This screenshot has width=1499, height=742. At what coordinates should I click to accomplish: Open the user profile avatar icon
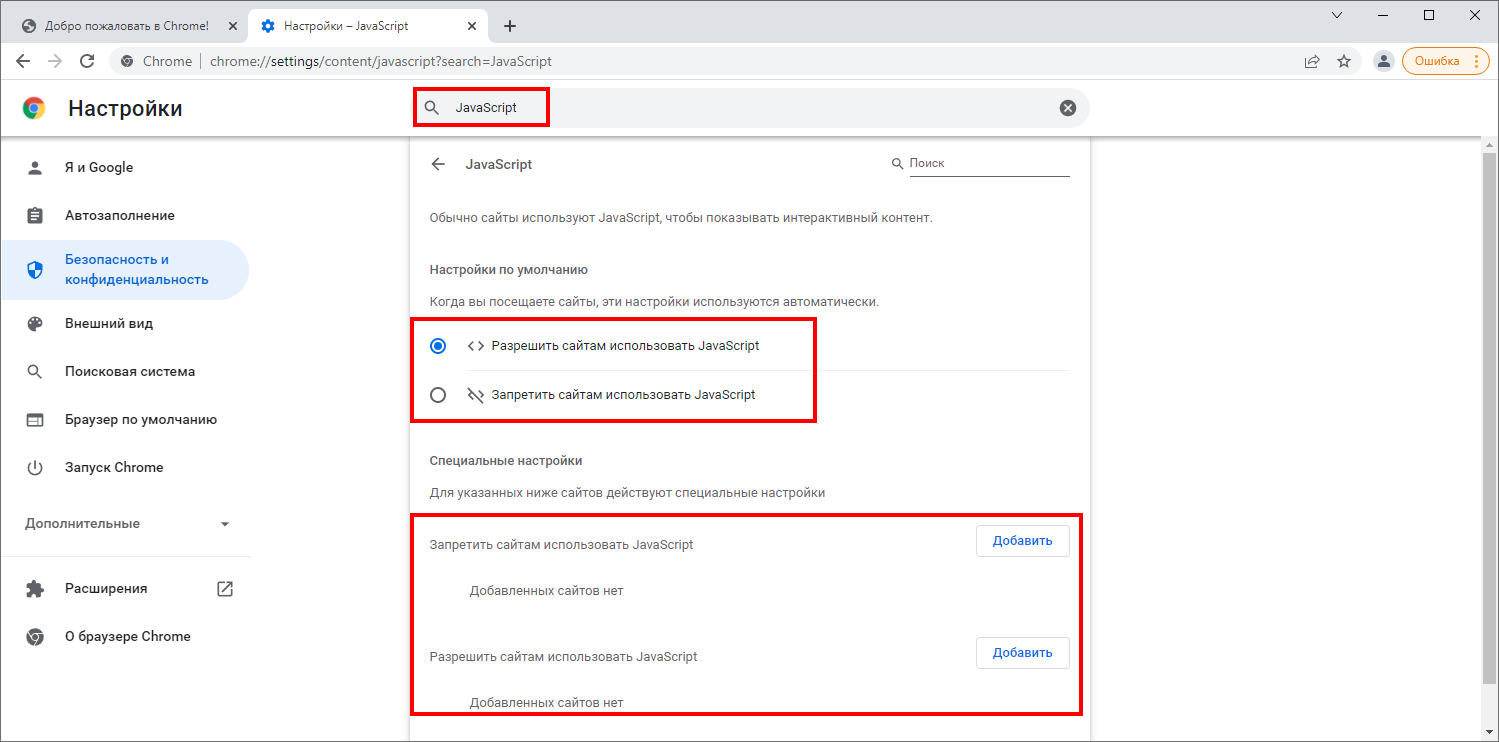tap(1384, 61)
